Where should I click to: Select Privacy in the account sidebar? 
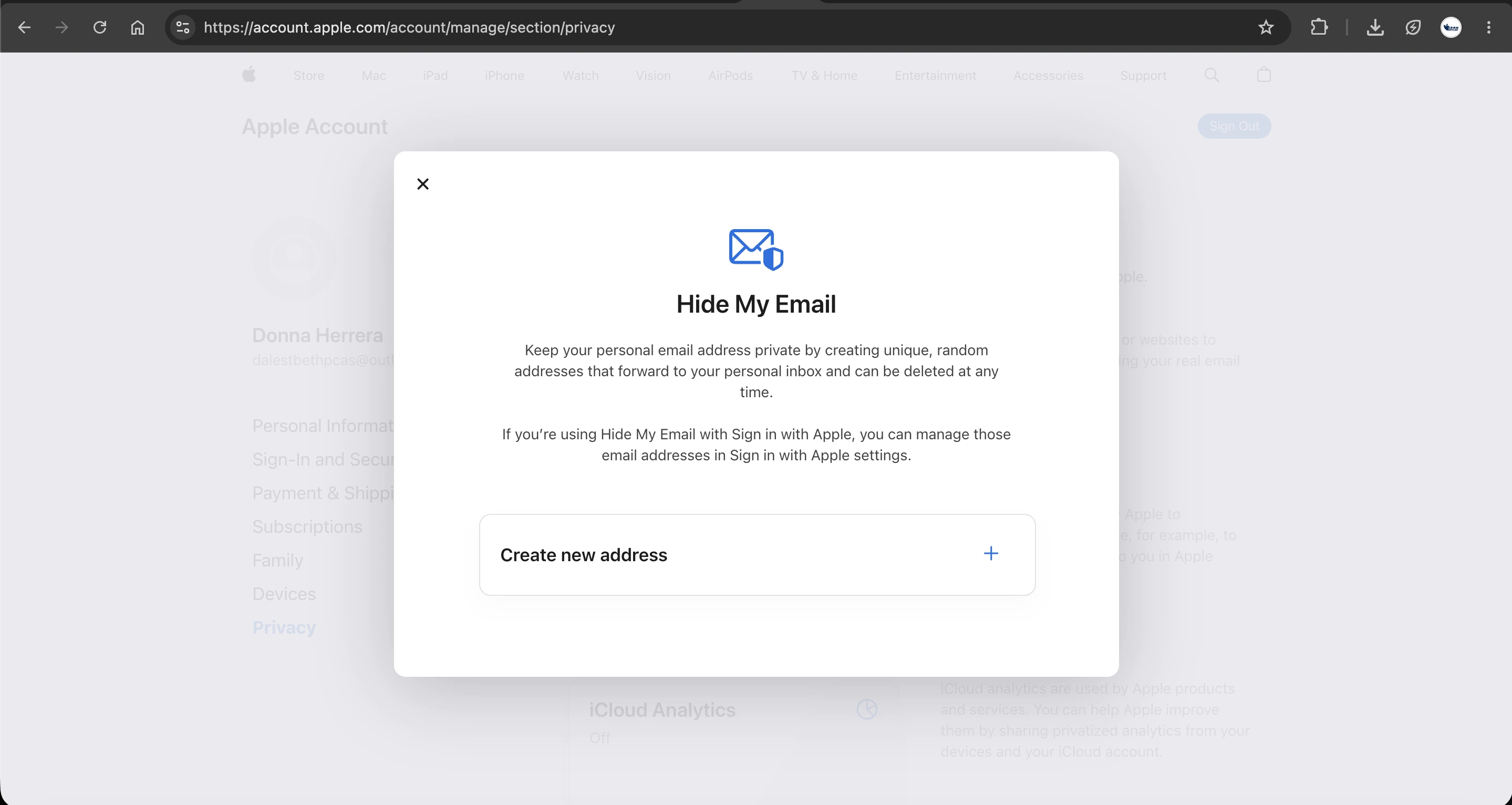click(284, 628)
